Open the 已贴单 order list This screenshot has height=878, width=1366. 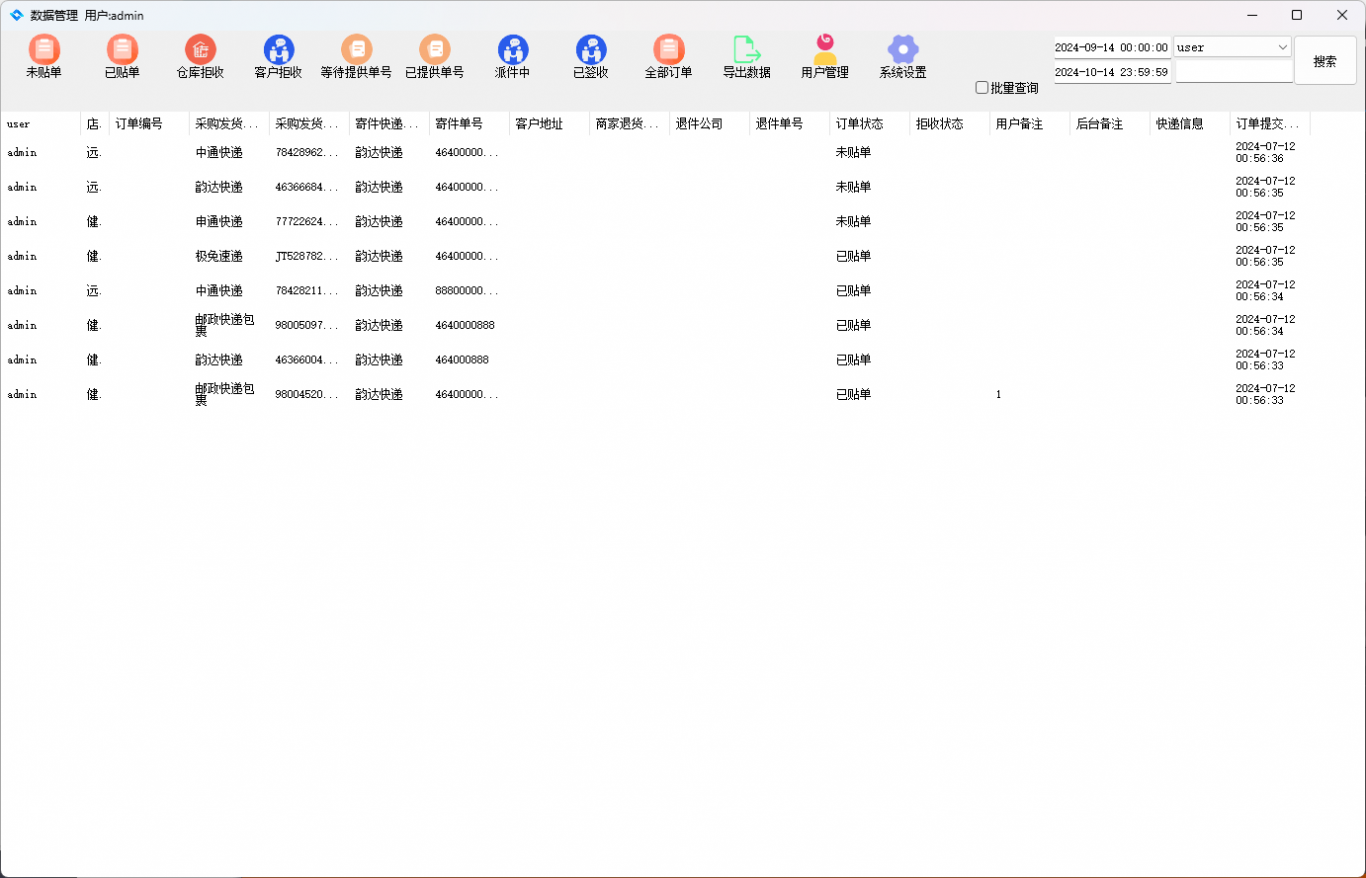(122, 57)
